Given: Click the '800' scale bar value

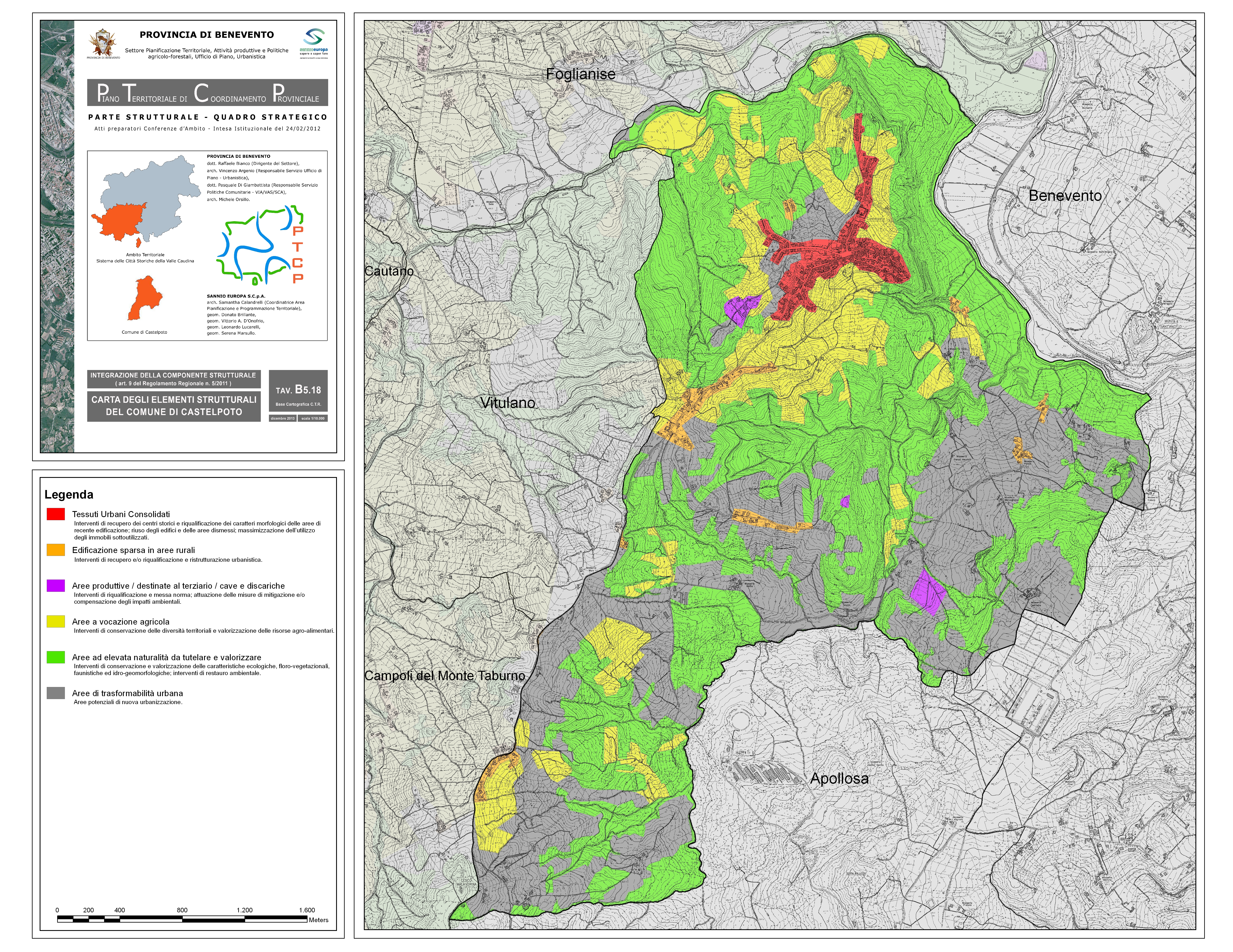Looking at the screenshot, I should (182, 910).
